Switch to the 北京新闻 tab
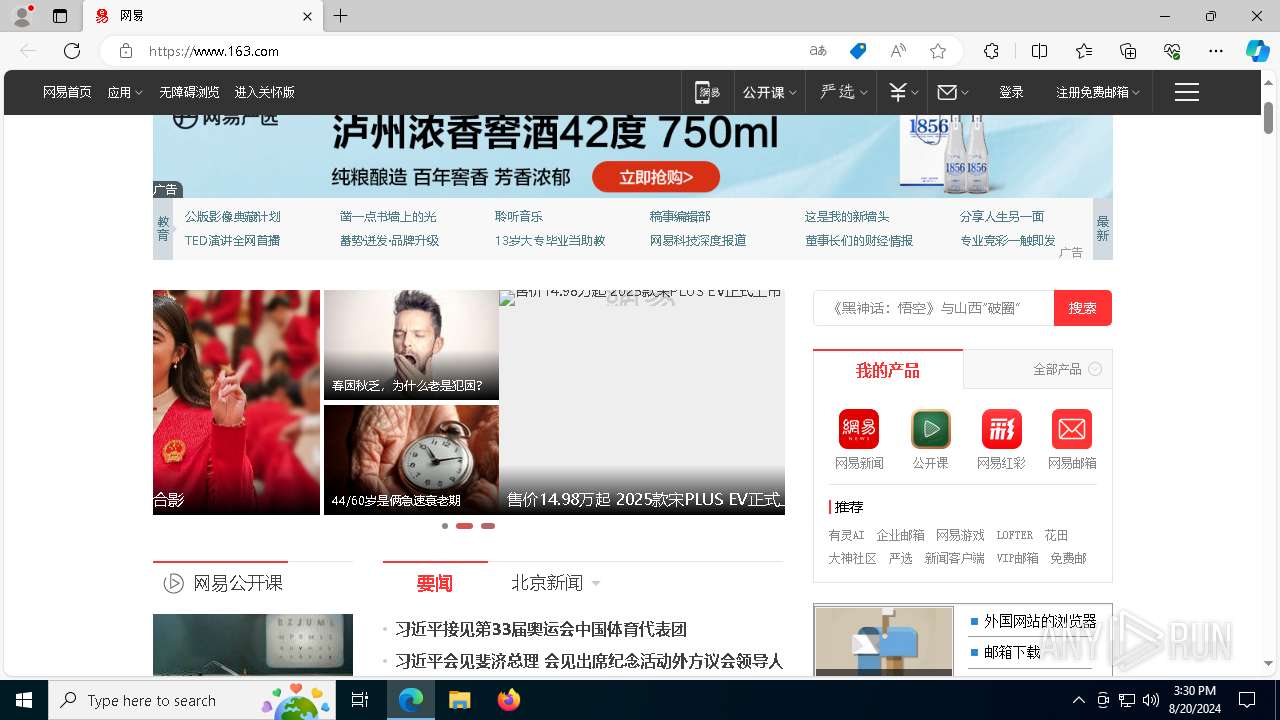This screenshot has height=720, width=1280. [547, 583]
